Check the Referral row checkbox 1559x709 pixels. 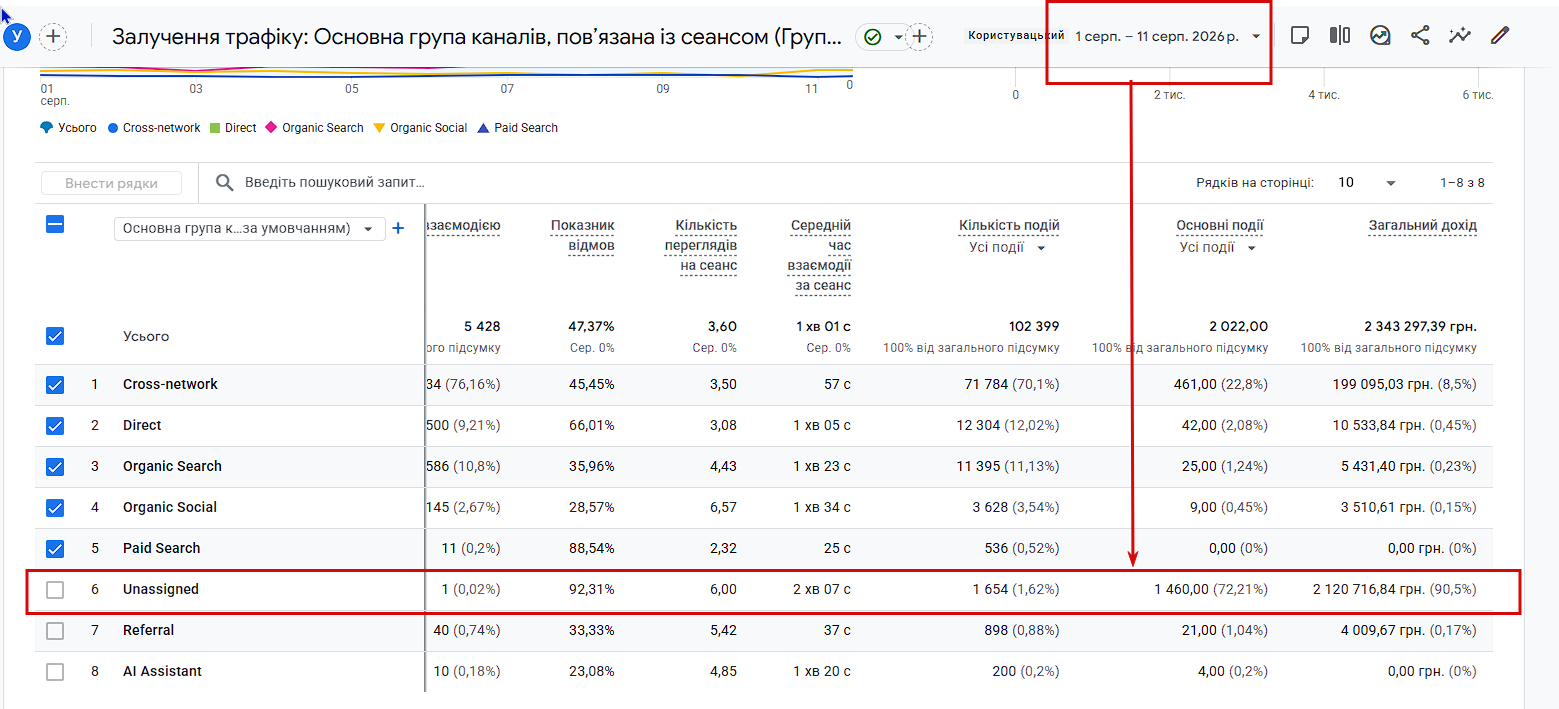point(55,630)
